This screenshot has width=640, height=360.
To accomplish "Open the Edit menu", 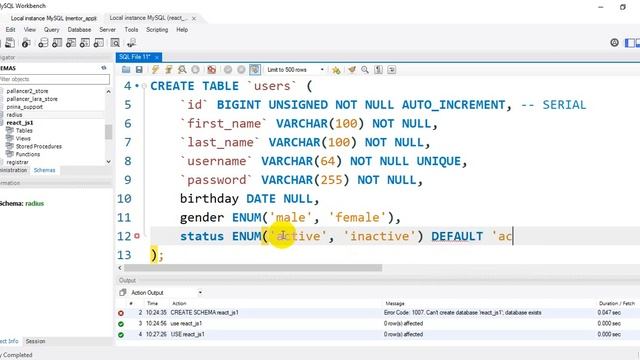I will (x=10, y=30).
